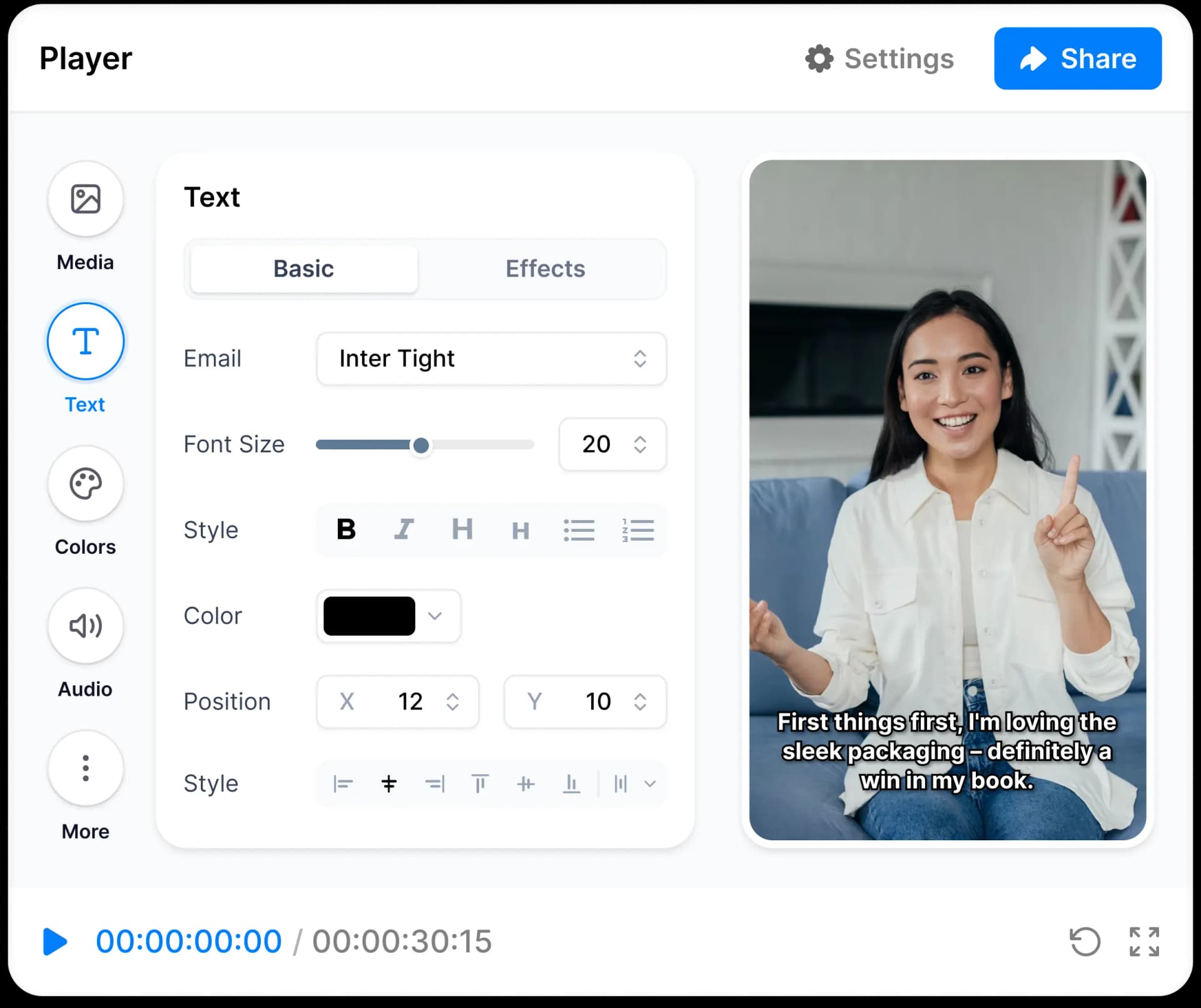Drag the Font Size slider

point(420,444)
